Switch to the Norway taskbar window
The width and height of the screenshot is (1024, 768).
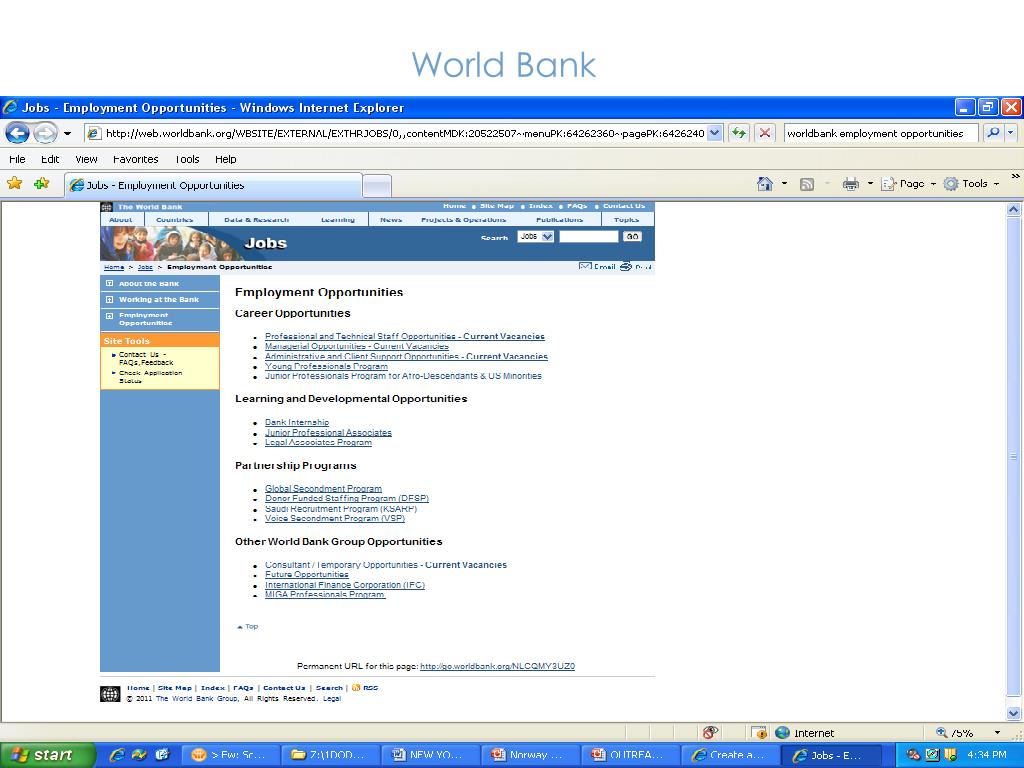click(529, 755)
